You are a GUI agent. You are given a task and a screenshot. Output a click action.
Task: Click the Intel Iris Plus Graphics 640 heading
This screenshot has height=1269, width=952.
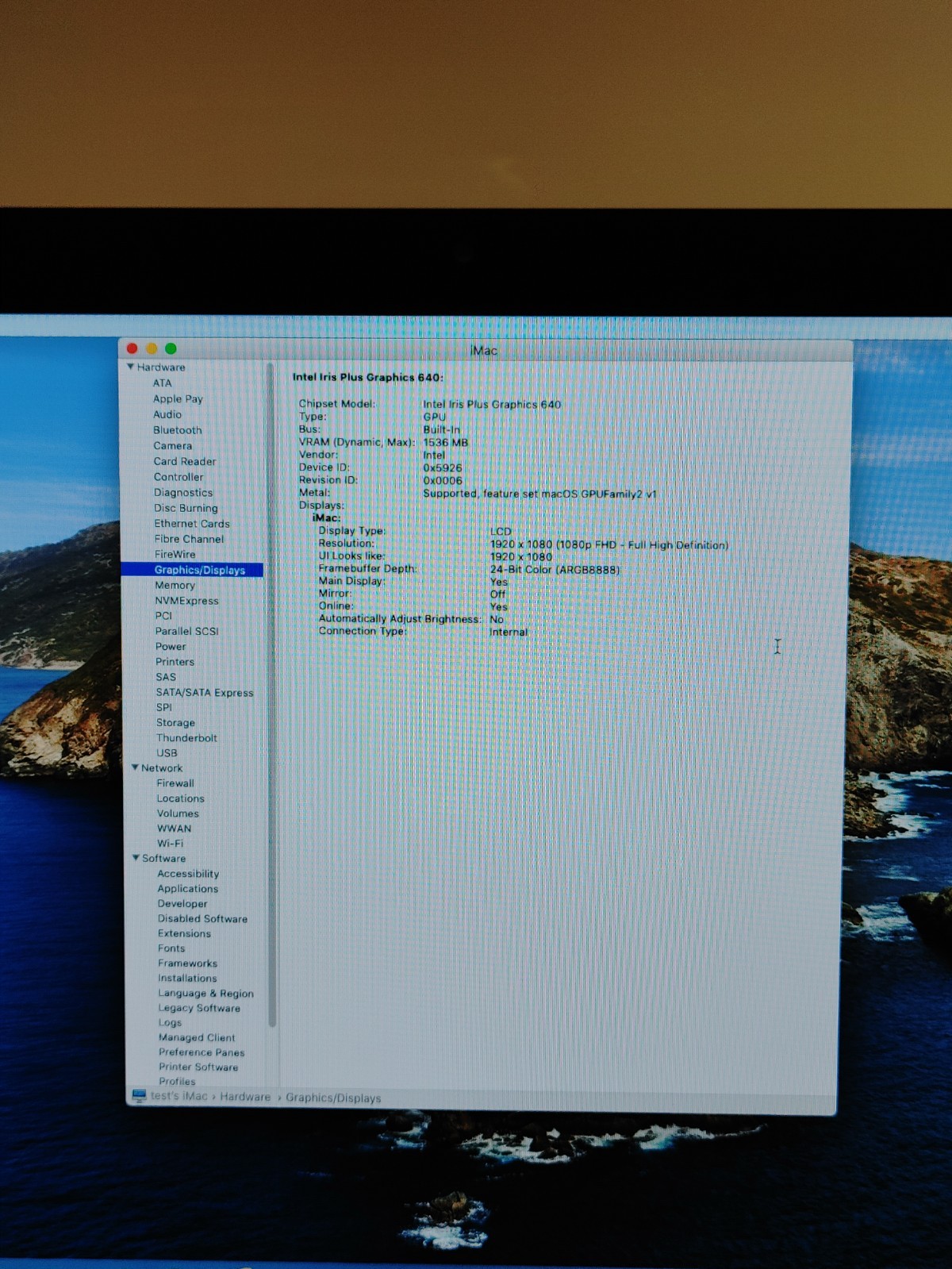pyautogui.click(x=368, y=378)
